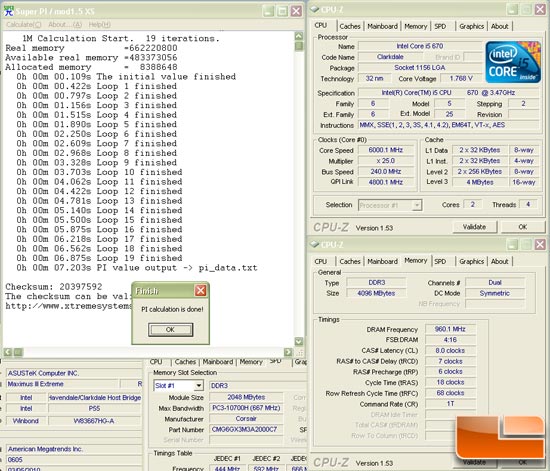Viewport: 550px width, 471px height.
Task: Click the Intel Core i5 logo badge
Action: click(x=513, y=62)
